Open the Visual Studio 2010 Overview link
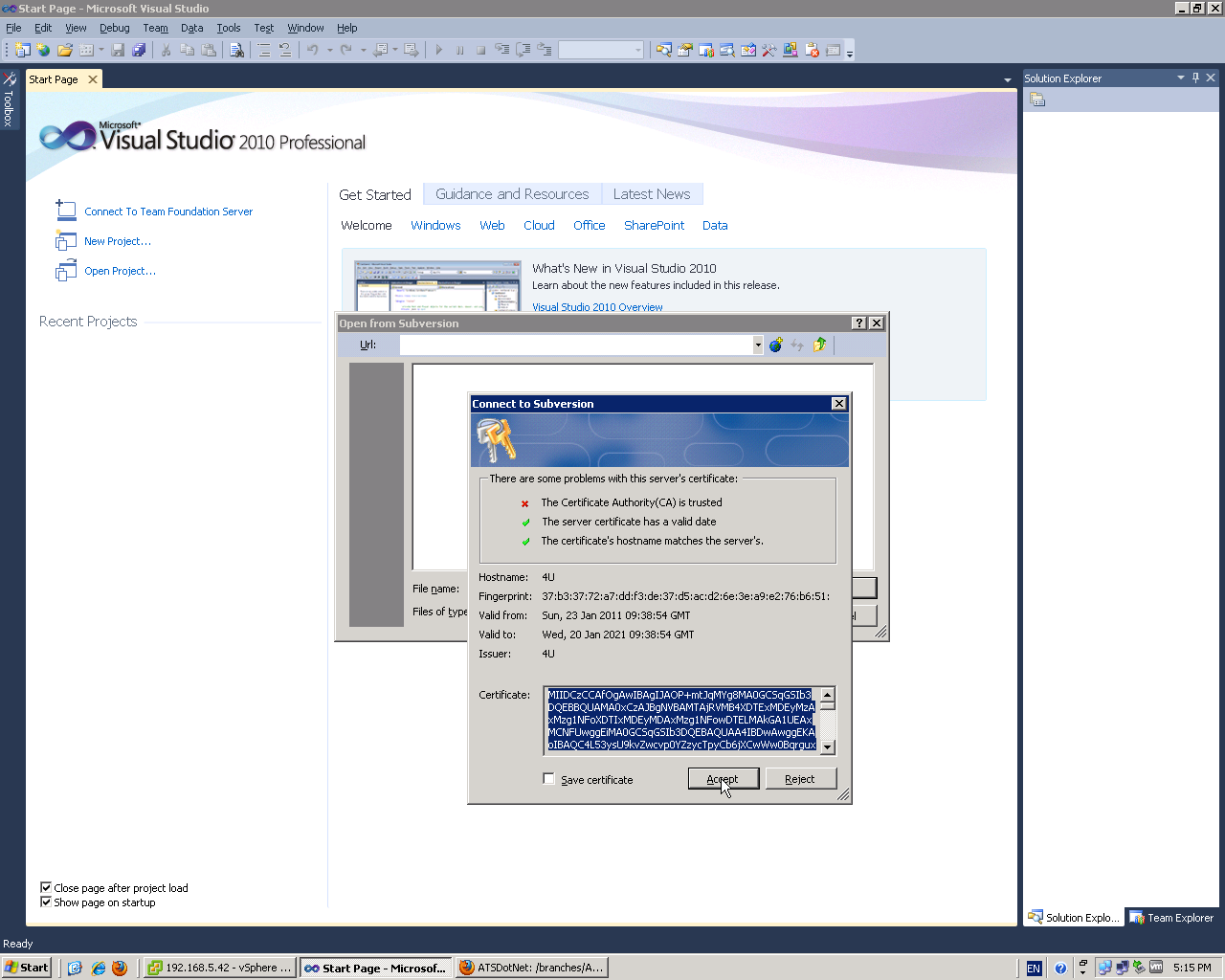Screen dimensions: 1225x980 point(597,307)
